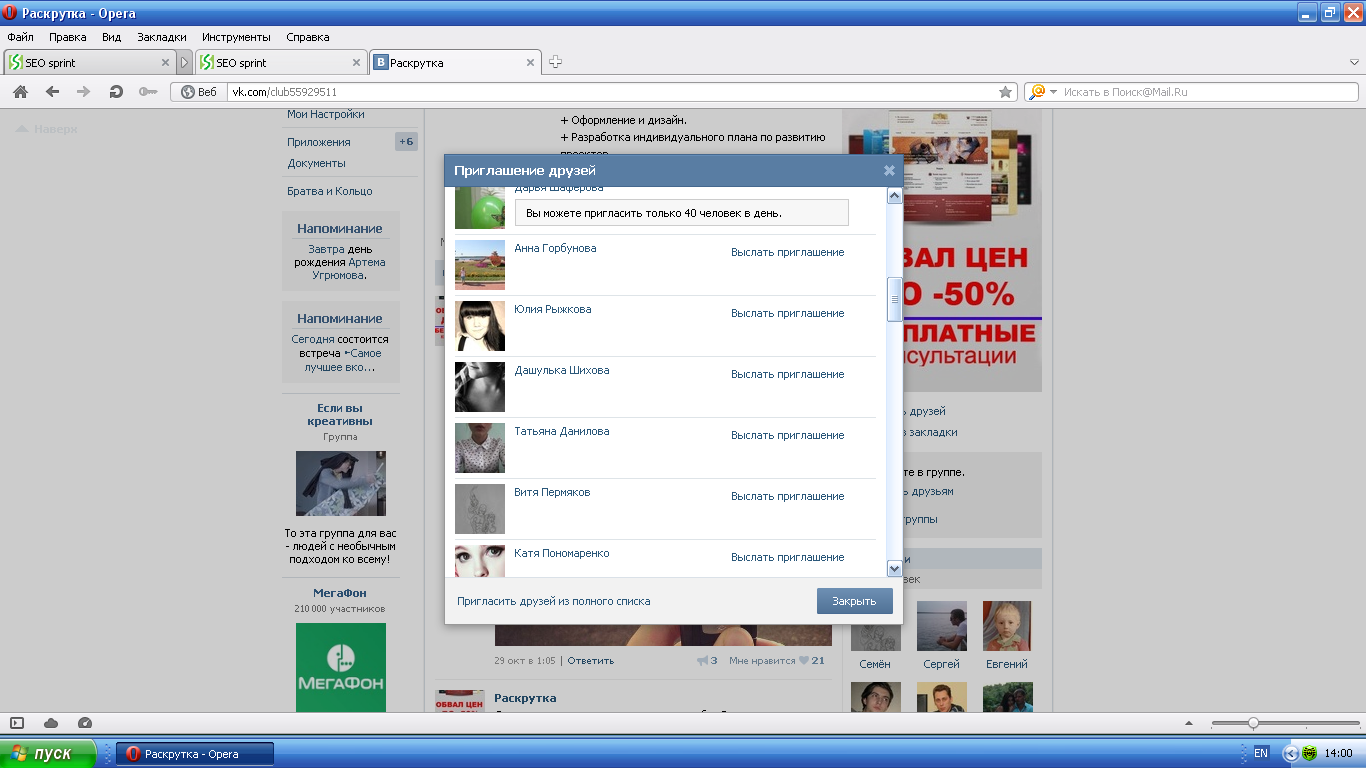Click the zoom slider handle

coord(1253,723)
